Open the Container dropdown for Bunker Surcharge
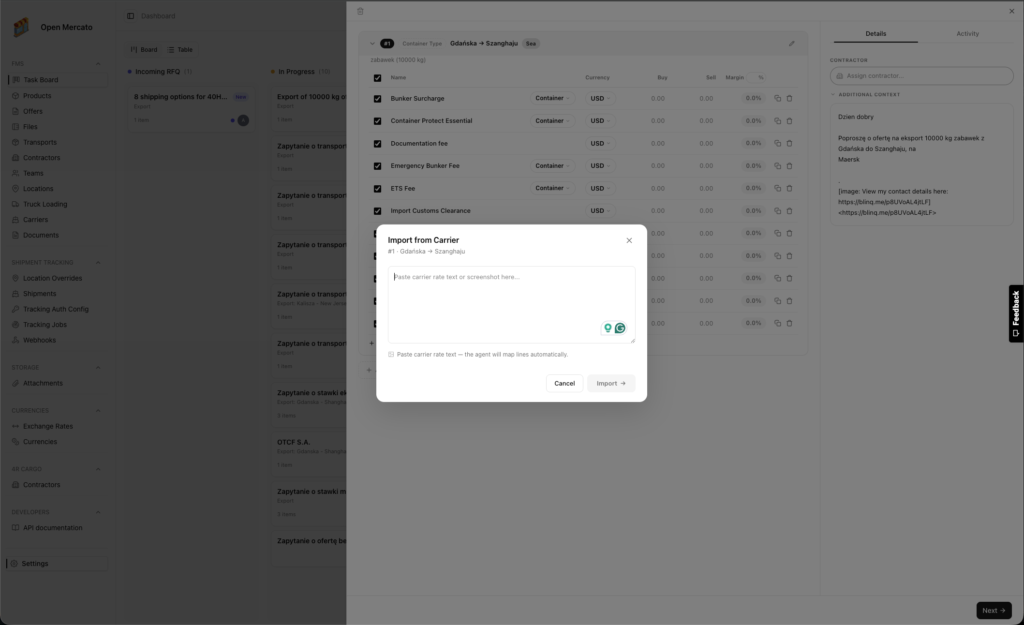This screenshot has height=625, width=1024. pos(552,98)
